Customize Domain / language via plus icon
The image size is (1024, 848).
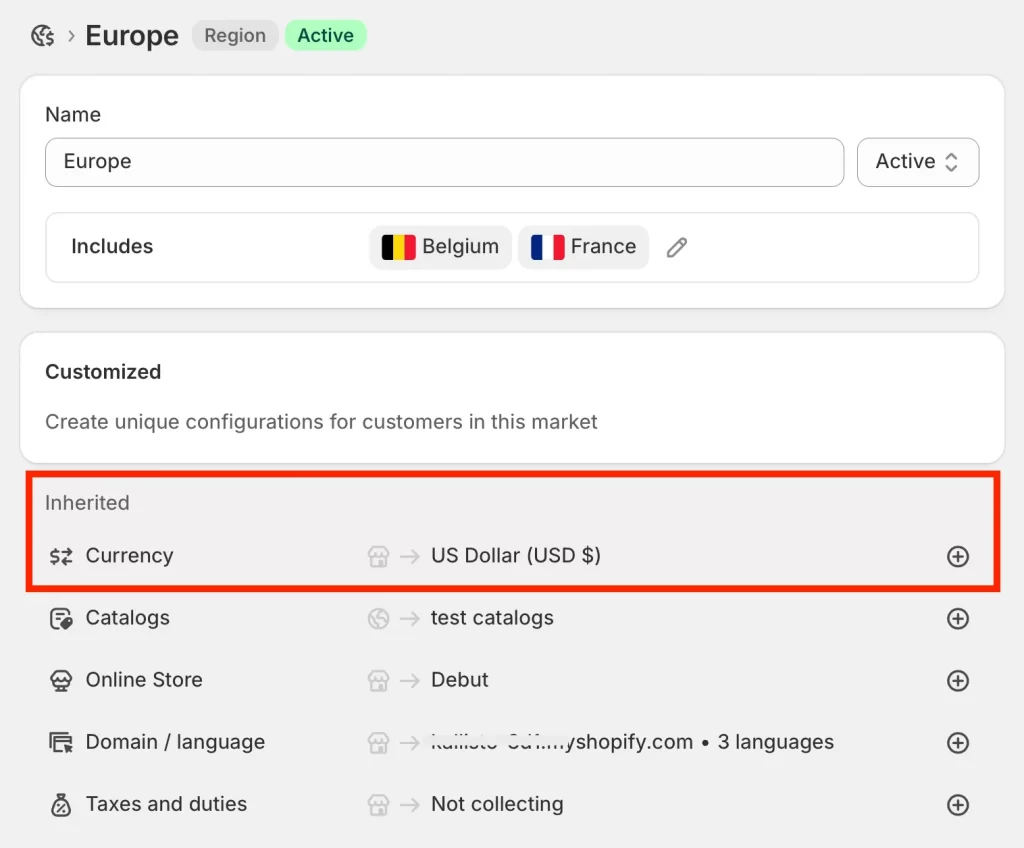(x=957, y=743)
